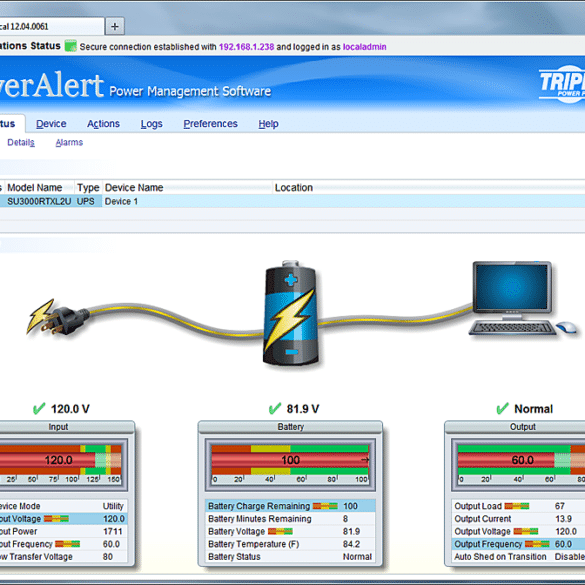Select the Auto Shed on Transition row
The width and height of the screenshot is (585, 585).
pyautogui.click(x=518, y=557)
